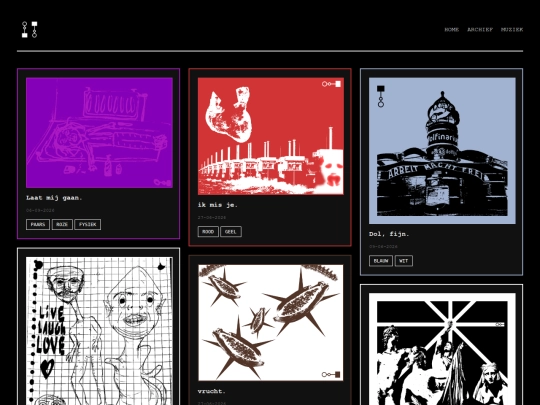
Task: Click the 'ik mis je.' title
Action: (x=218, y=205)
